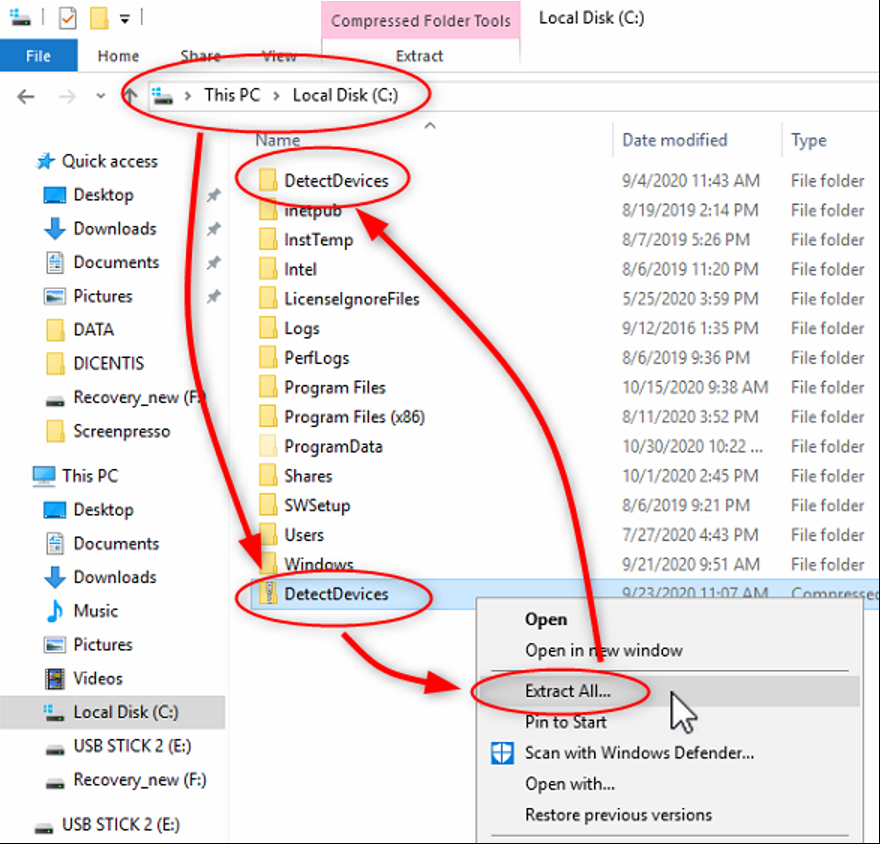
Task: Select the Shares folder
Action: point(308,476)
